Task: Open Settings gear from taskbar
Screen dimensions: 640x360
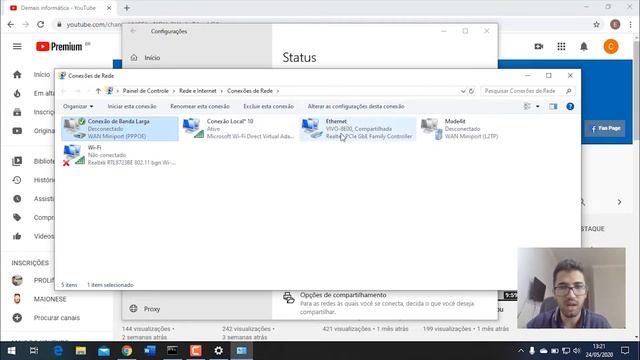Action: pyautogui.click(x=219, y=351)
